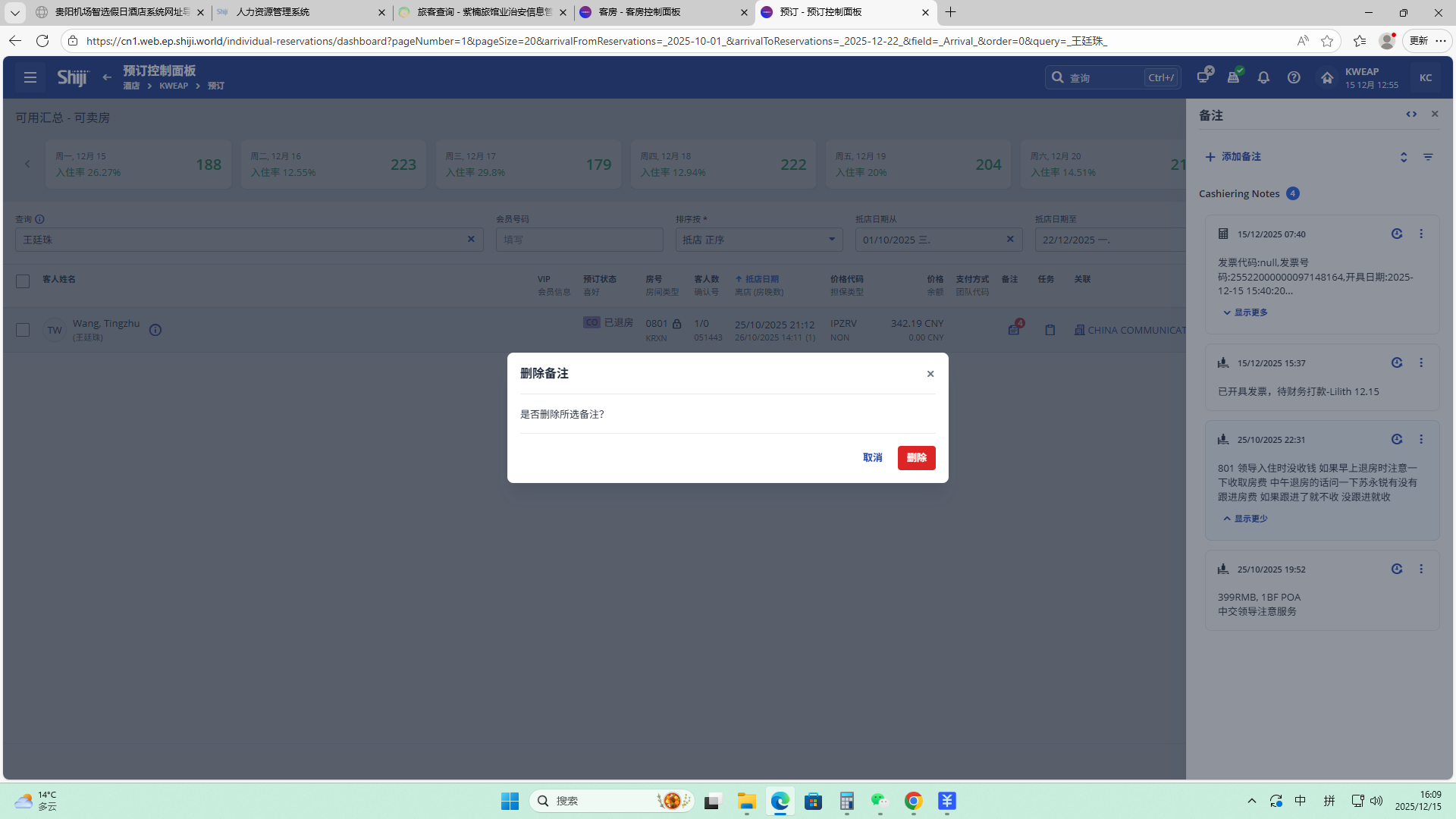This screenshot has height=819, width=1456.
Task: Open WeChat from the taskbar
Action: (879, 801)
